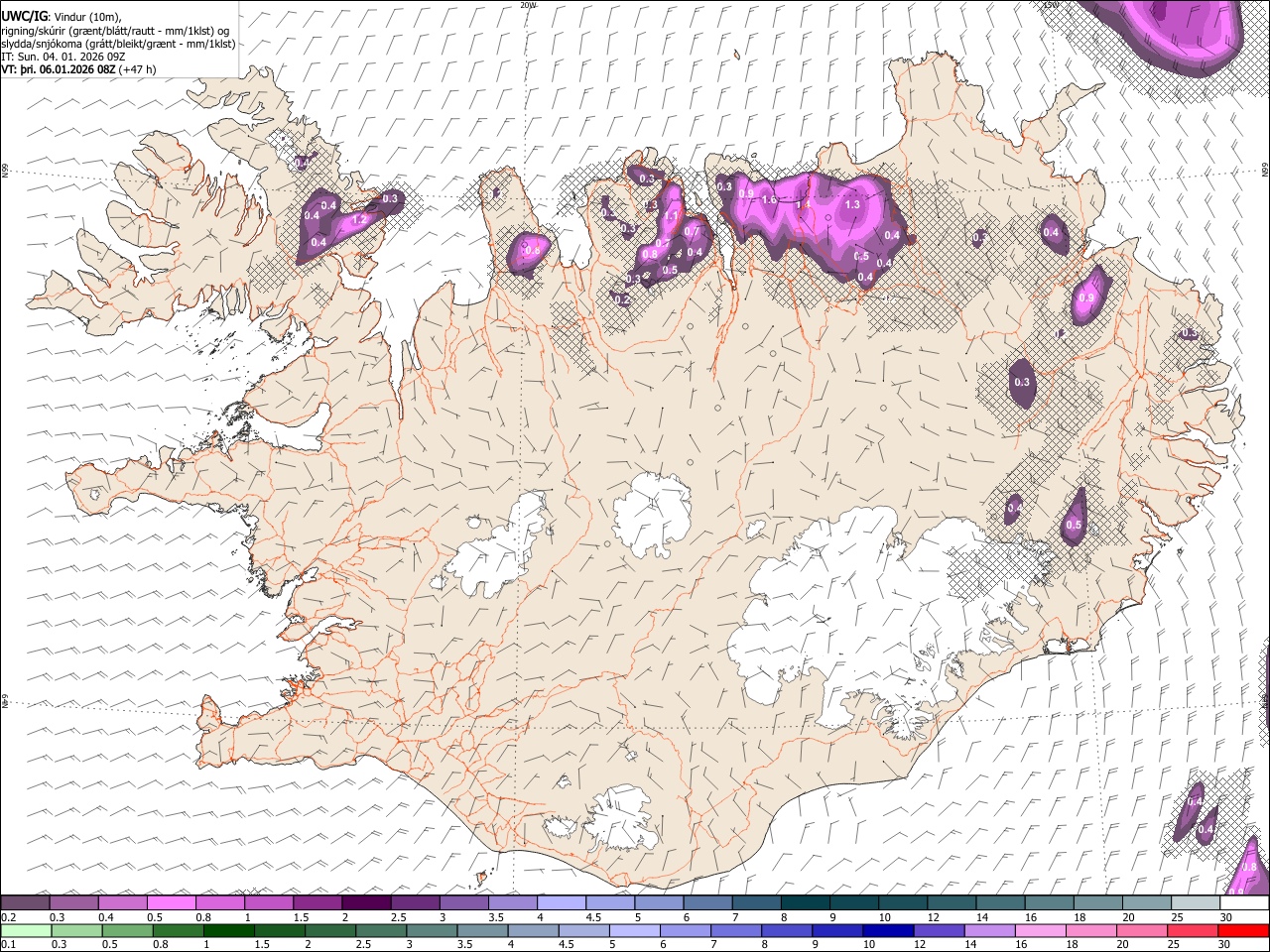Click the 20W longitude label

click(528, 5)
